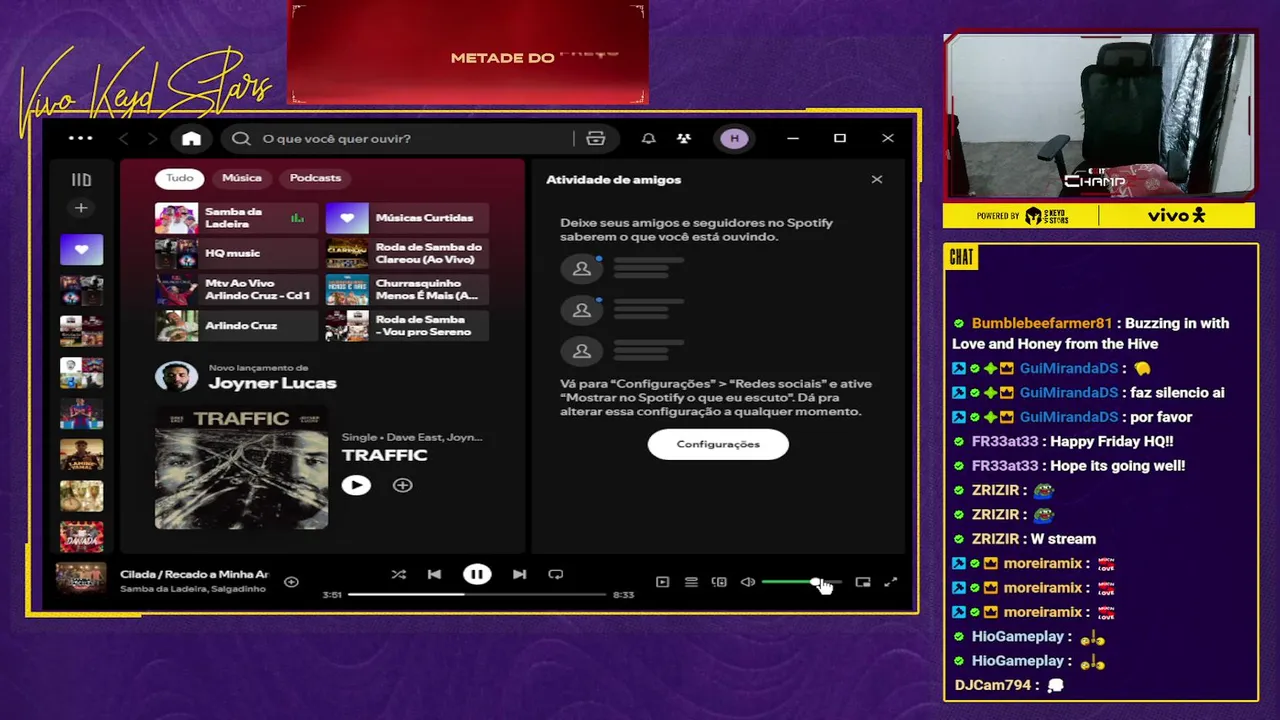
Task: Go to the Spotify Home icon
Action: 191,138
